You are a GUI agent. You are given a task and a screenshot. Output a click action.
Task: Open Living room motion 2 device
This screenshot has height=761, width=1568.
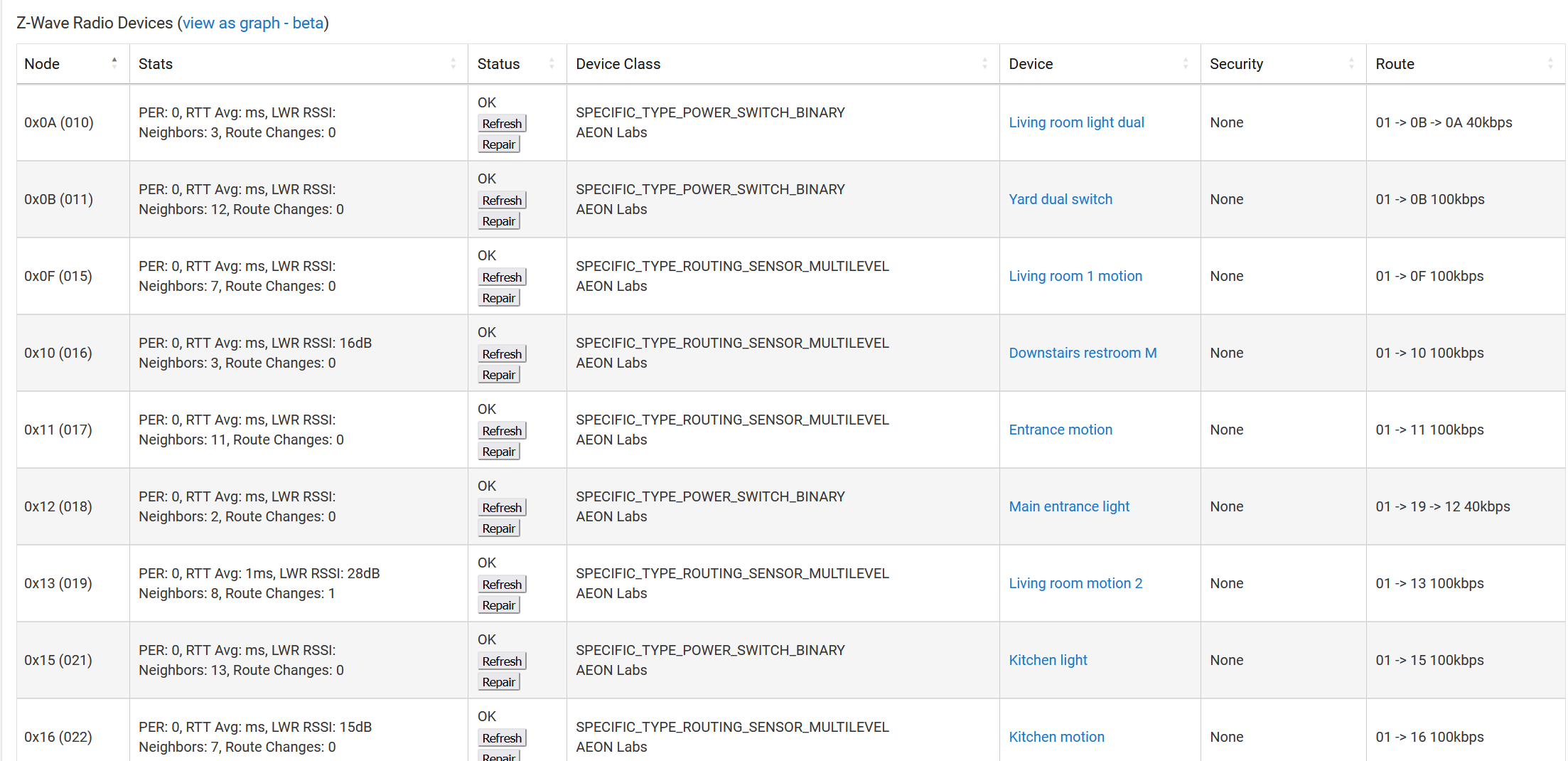click(x=1075, y=583)
